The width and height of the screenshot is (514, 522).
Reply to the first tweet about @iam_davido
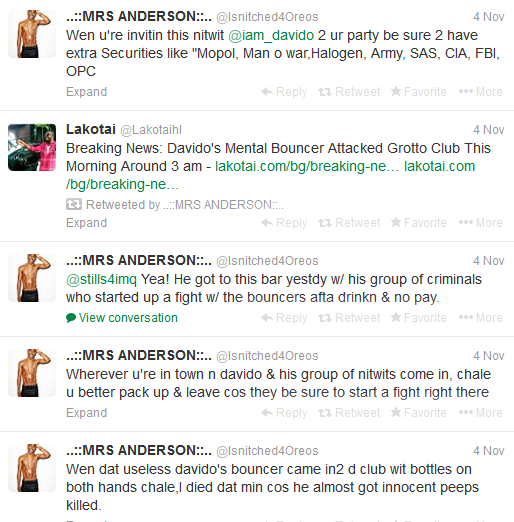coord(284,92)
